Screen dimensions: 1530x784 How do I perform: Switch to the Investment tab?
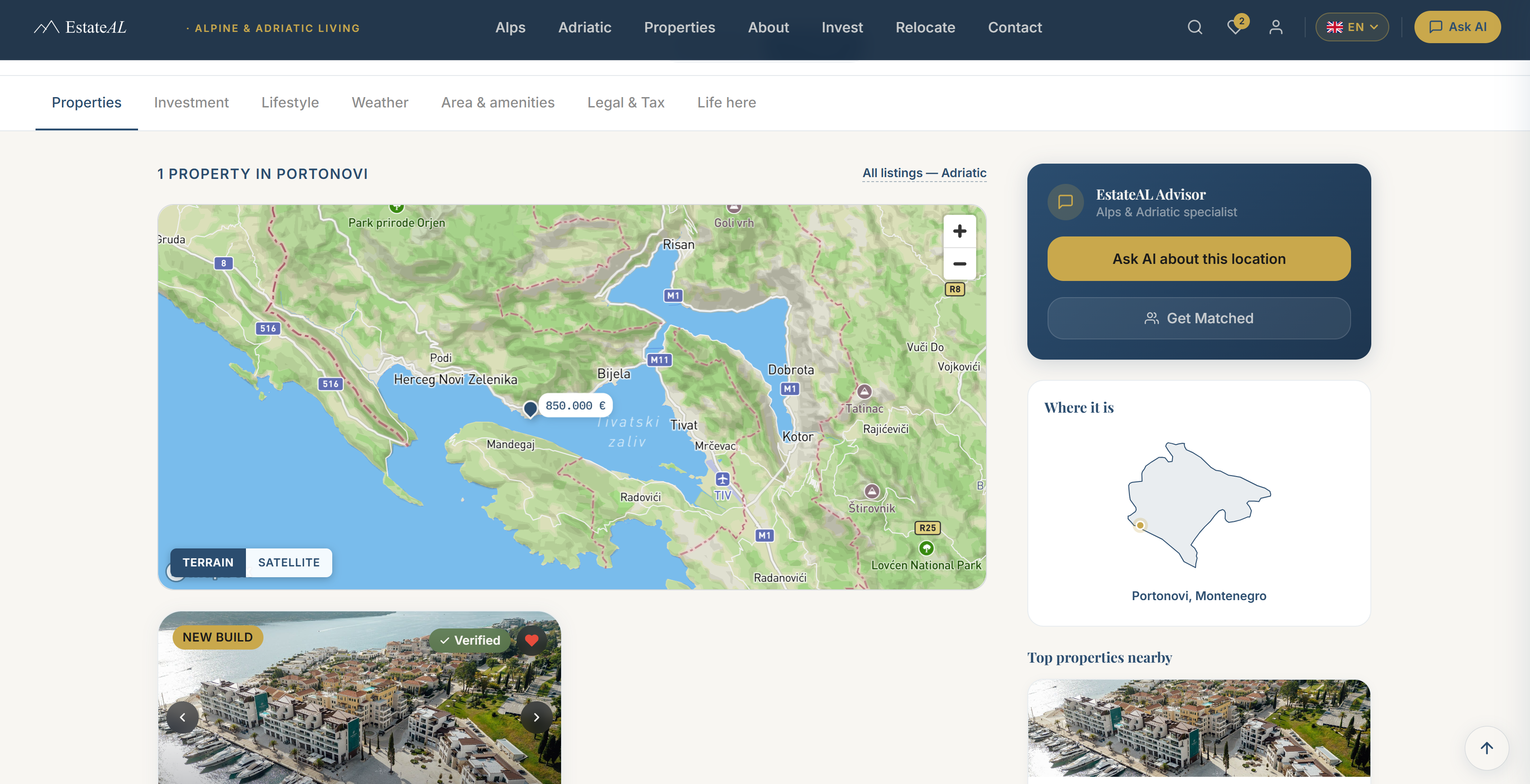(191, 103)
